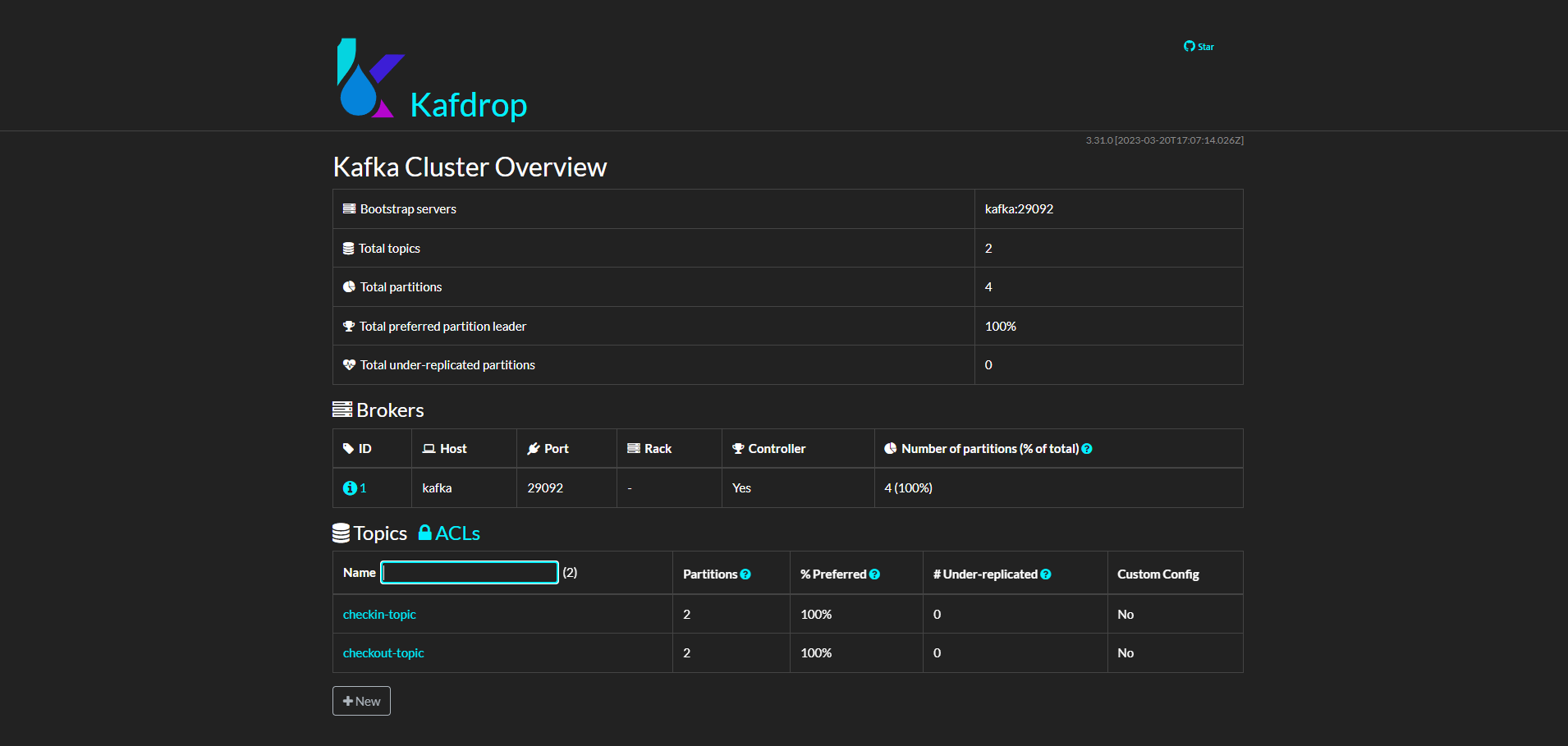Click the GitHub Star icon
Screen dimensions: 1568x746
(1189, 46)
